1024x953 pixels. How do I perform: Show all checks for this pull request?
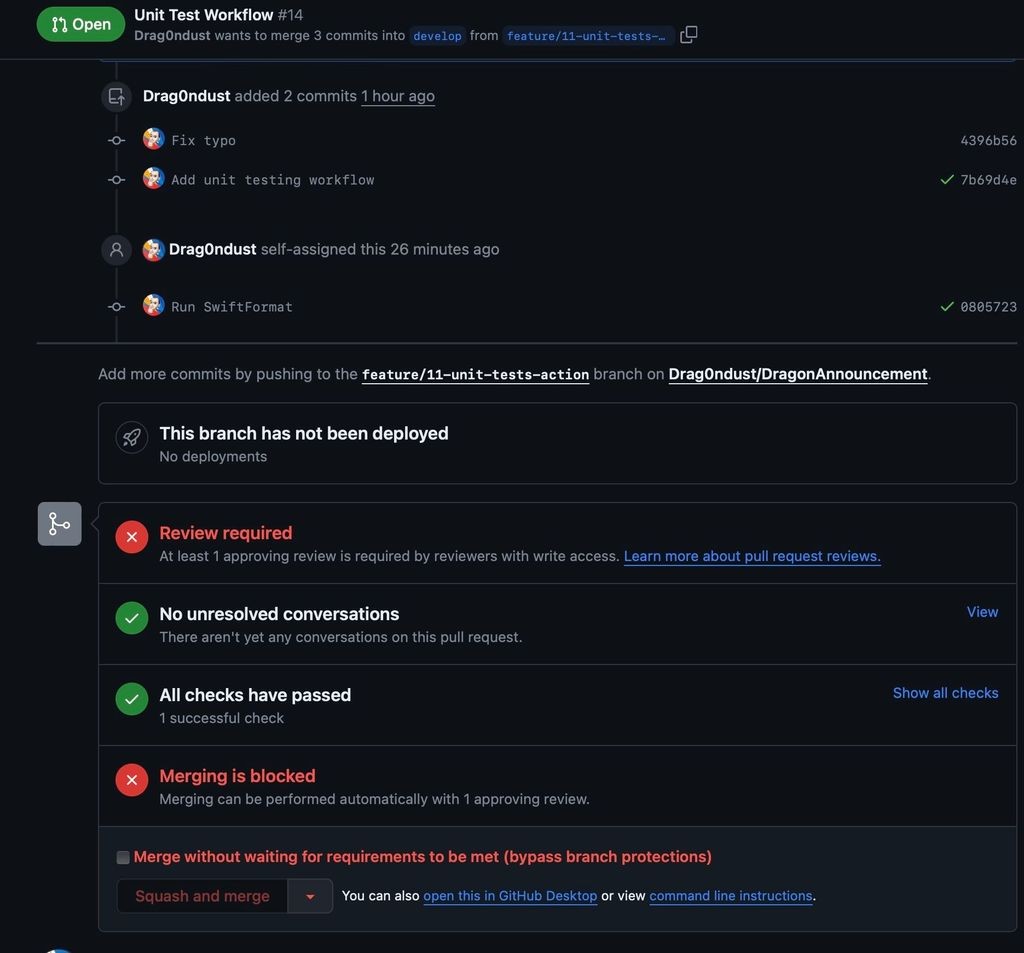(945, 693)
